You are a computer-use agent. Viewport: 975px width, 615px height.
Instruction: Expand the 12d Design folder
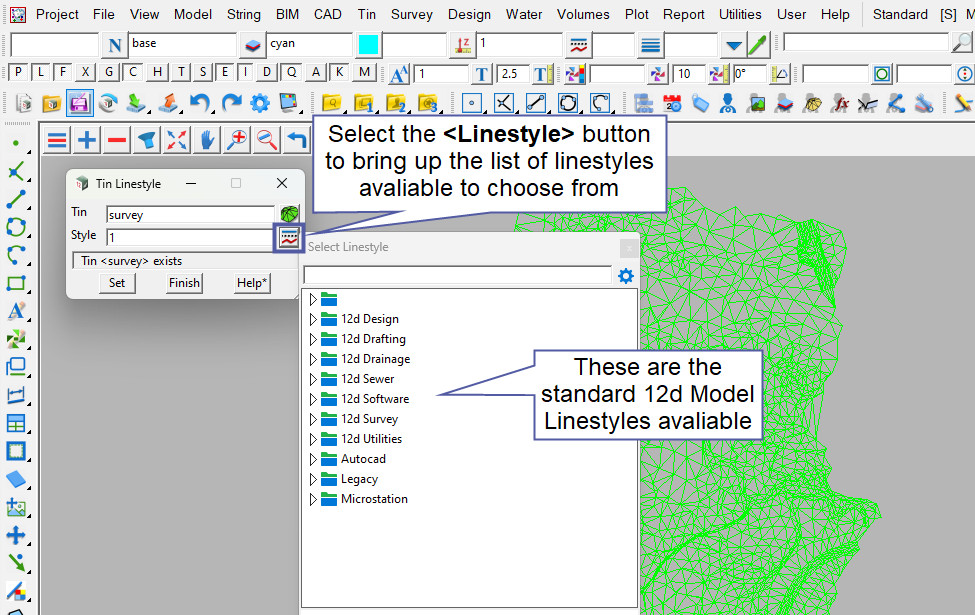313,319
